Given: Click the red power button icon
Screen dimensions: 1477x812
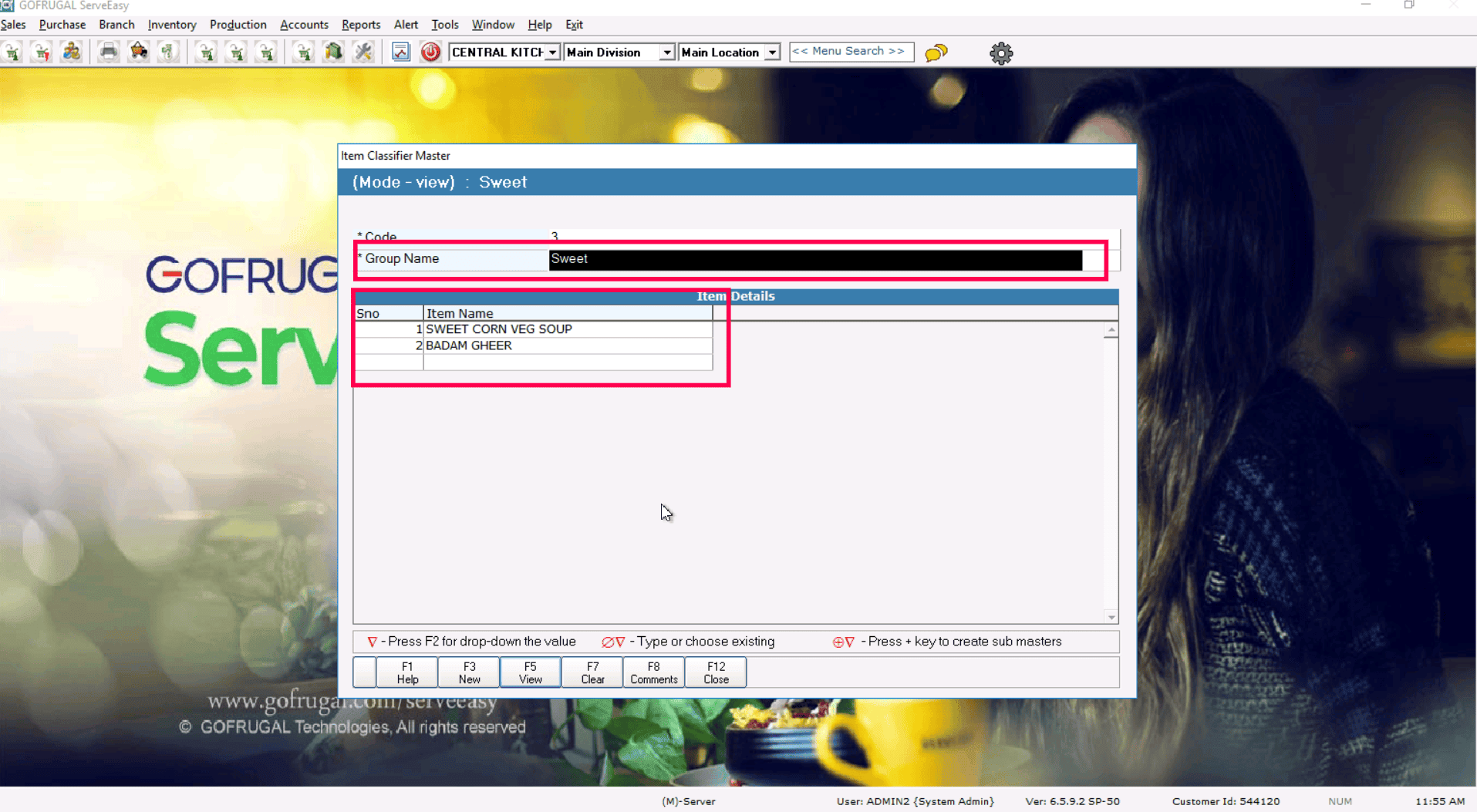Looking at the screenshot, I should [430, 52].
